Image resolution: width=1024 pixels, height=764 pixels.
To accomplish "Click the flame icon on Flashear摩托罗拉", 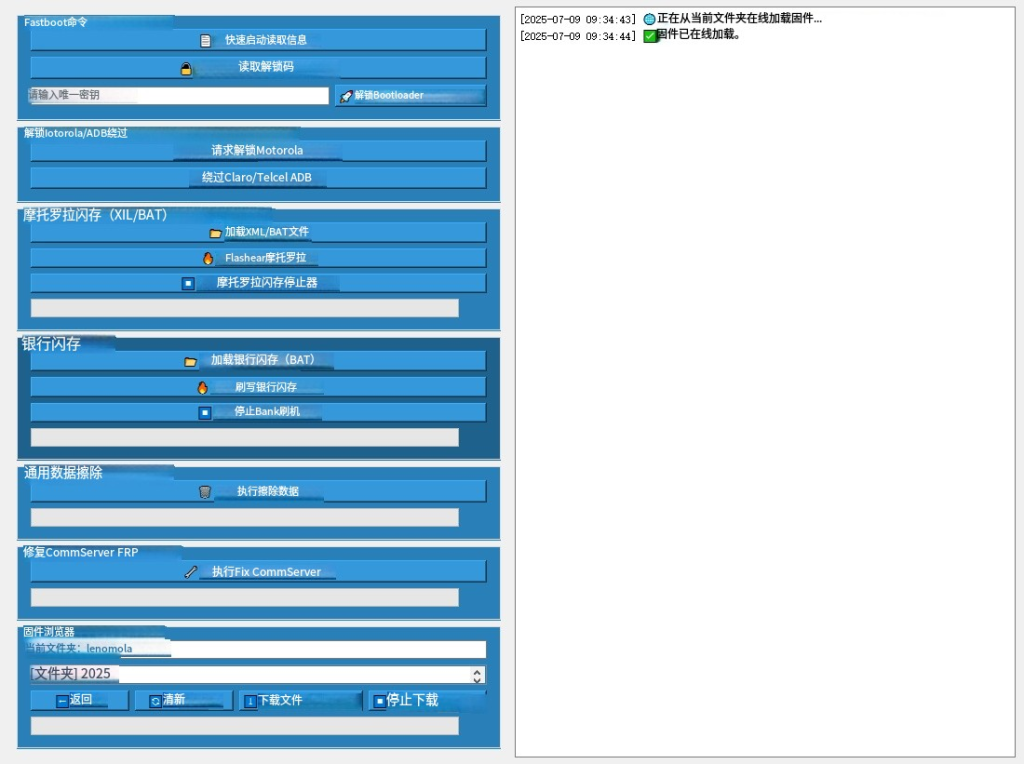I will tap(208, 258).
